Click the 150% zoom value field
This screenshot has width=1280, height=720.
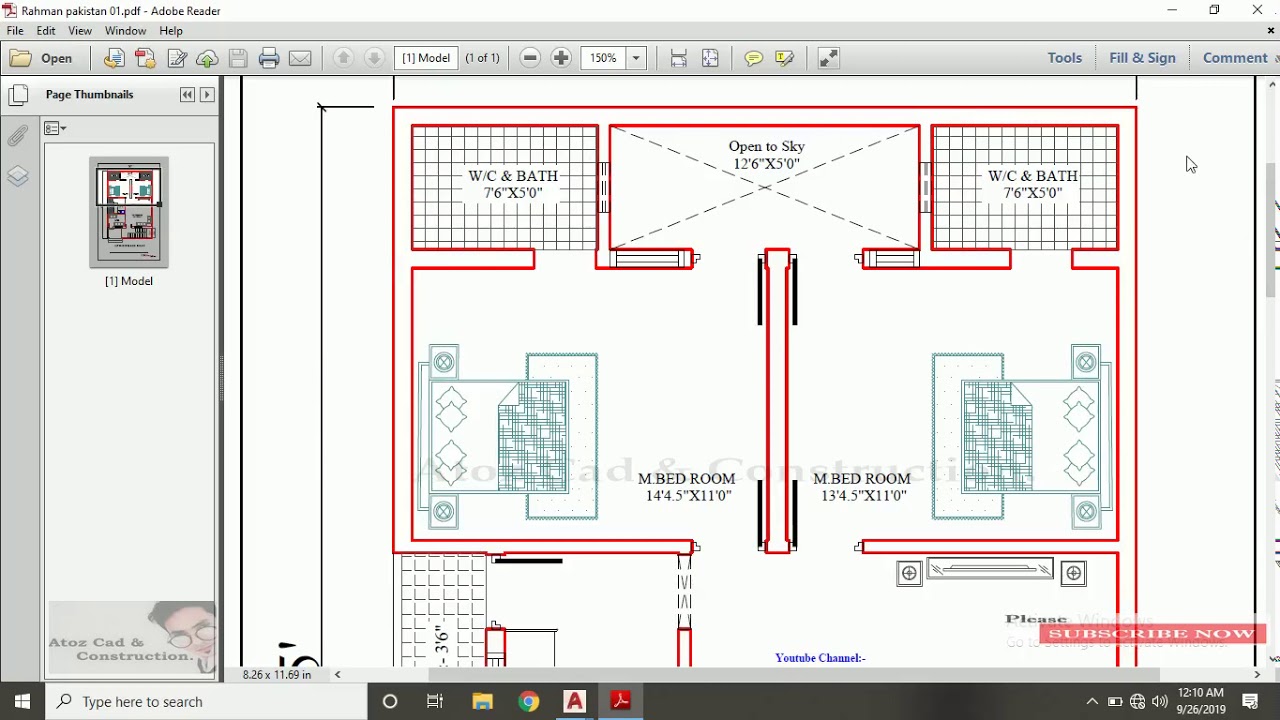pos(603,58)
